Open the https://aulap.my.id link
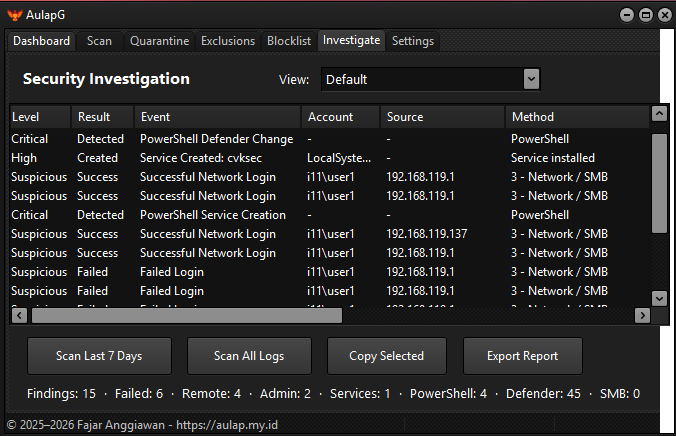The width and height of the screenshot is (676, 436). pyautogui.click(x=227, y=425)
